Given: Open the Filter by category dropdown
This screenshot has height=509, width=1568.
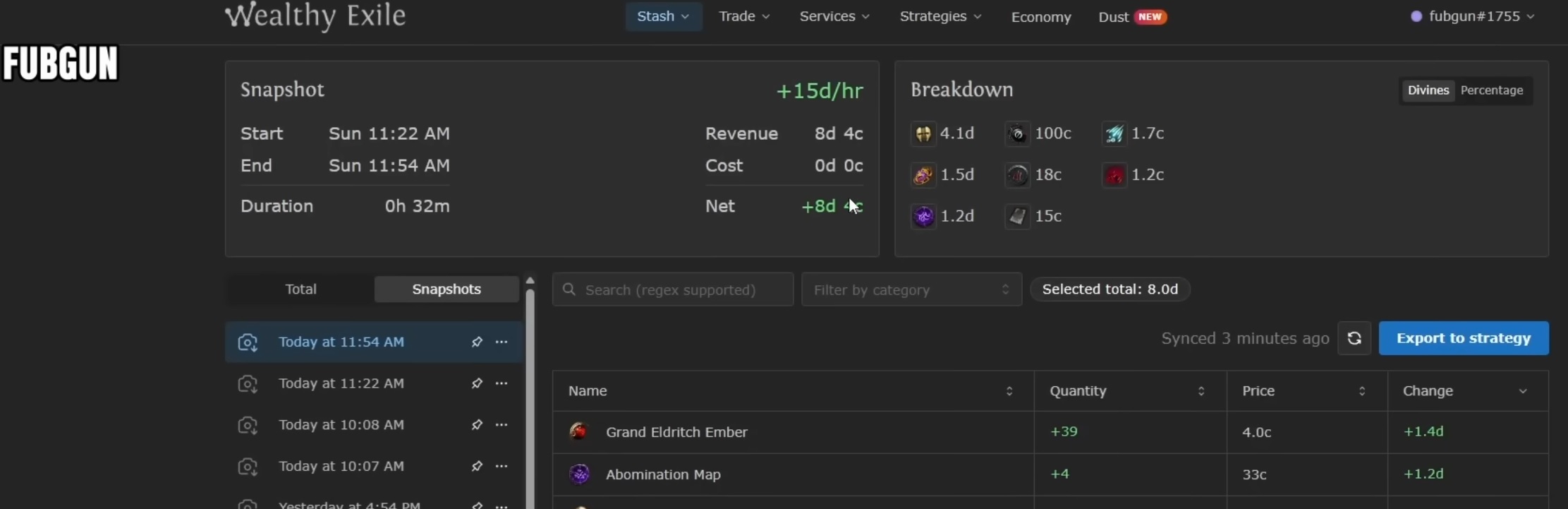Looking at the screenshot, I should point(911,289).
